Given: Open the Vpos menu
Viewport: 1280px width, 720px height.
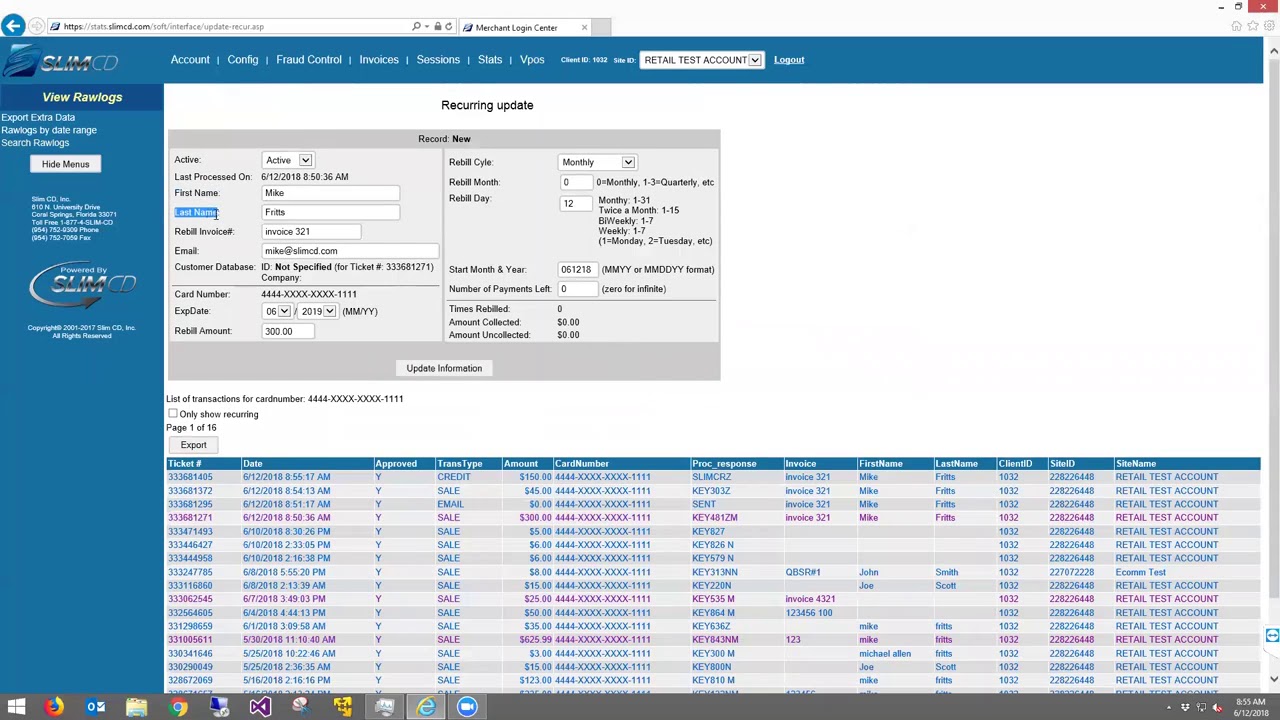Looking at the screenshot, I should (532, 60).
